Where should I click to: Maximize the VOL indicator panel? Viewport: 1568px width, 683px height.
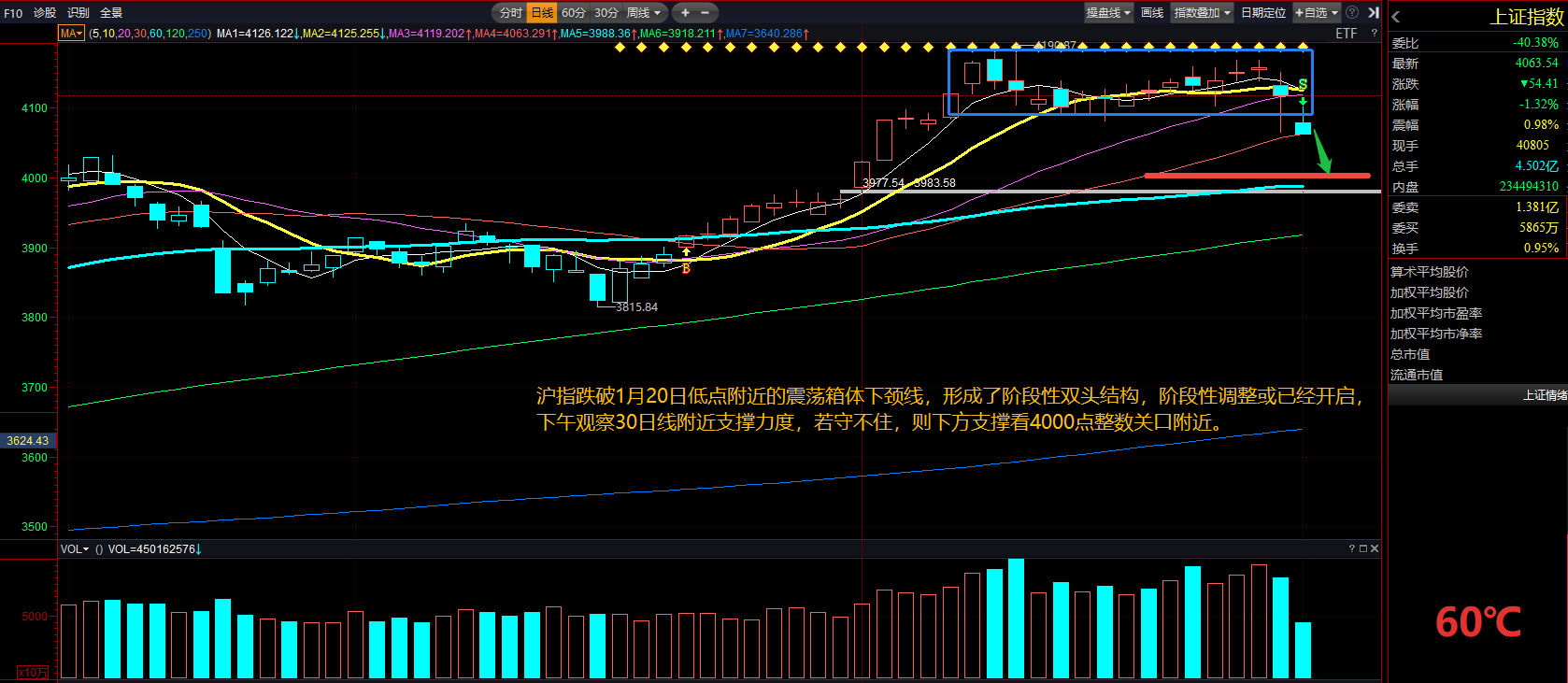tap(1362, 548)
